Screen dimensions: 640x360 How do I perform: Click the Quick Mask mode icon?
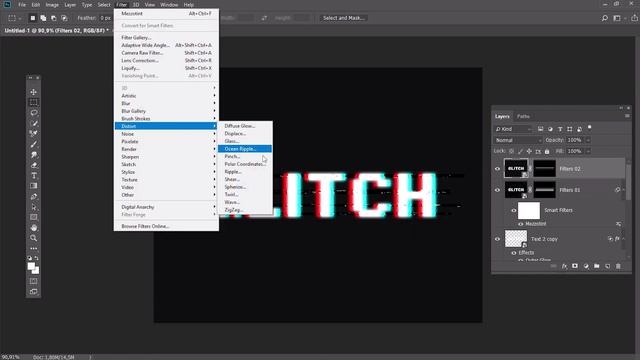coord(33,281)
